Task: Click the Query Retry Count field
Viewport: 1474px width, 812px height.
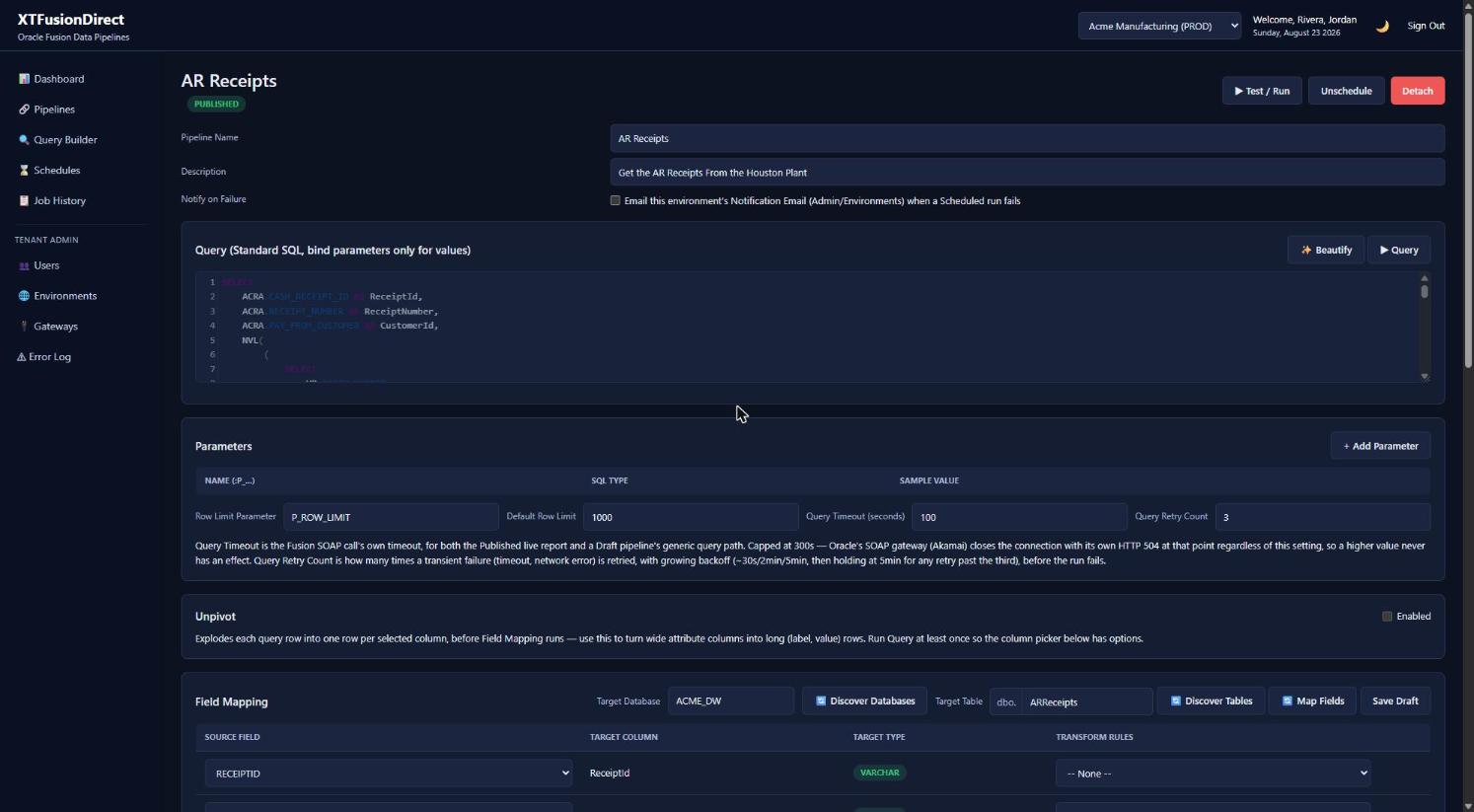Action: tap(1323, 517)
